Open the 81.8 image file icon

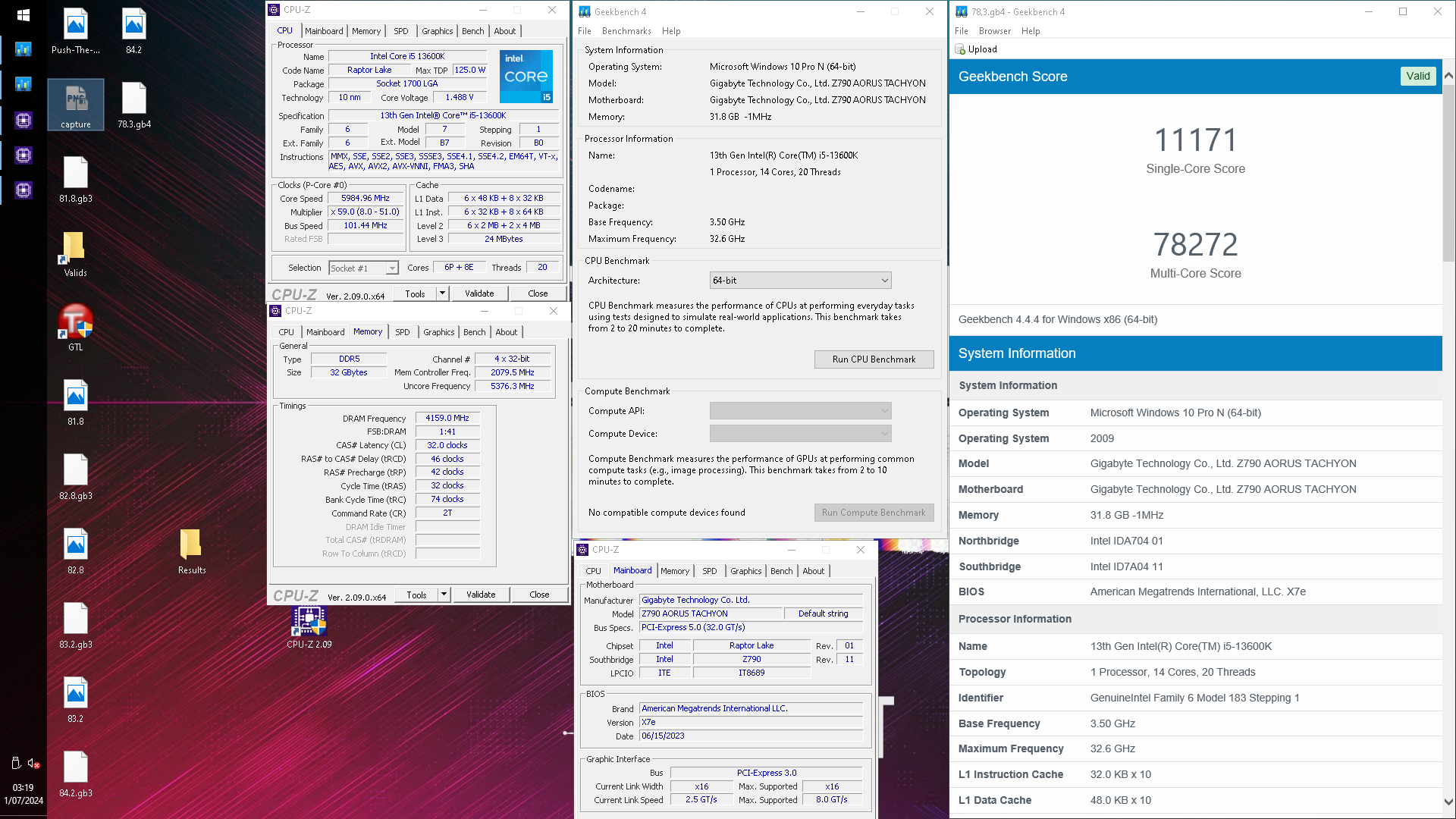(75, 403)
